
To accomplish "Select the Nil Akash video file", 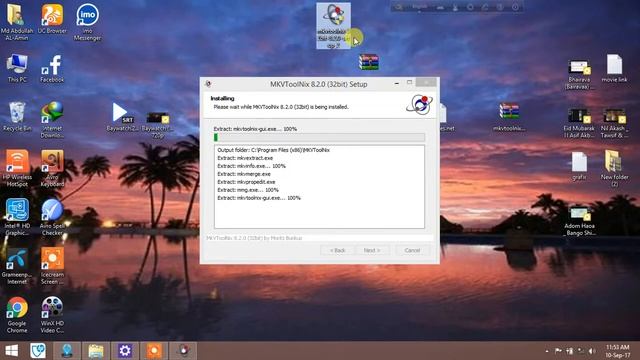I will coord(614,123).
